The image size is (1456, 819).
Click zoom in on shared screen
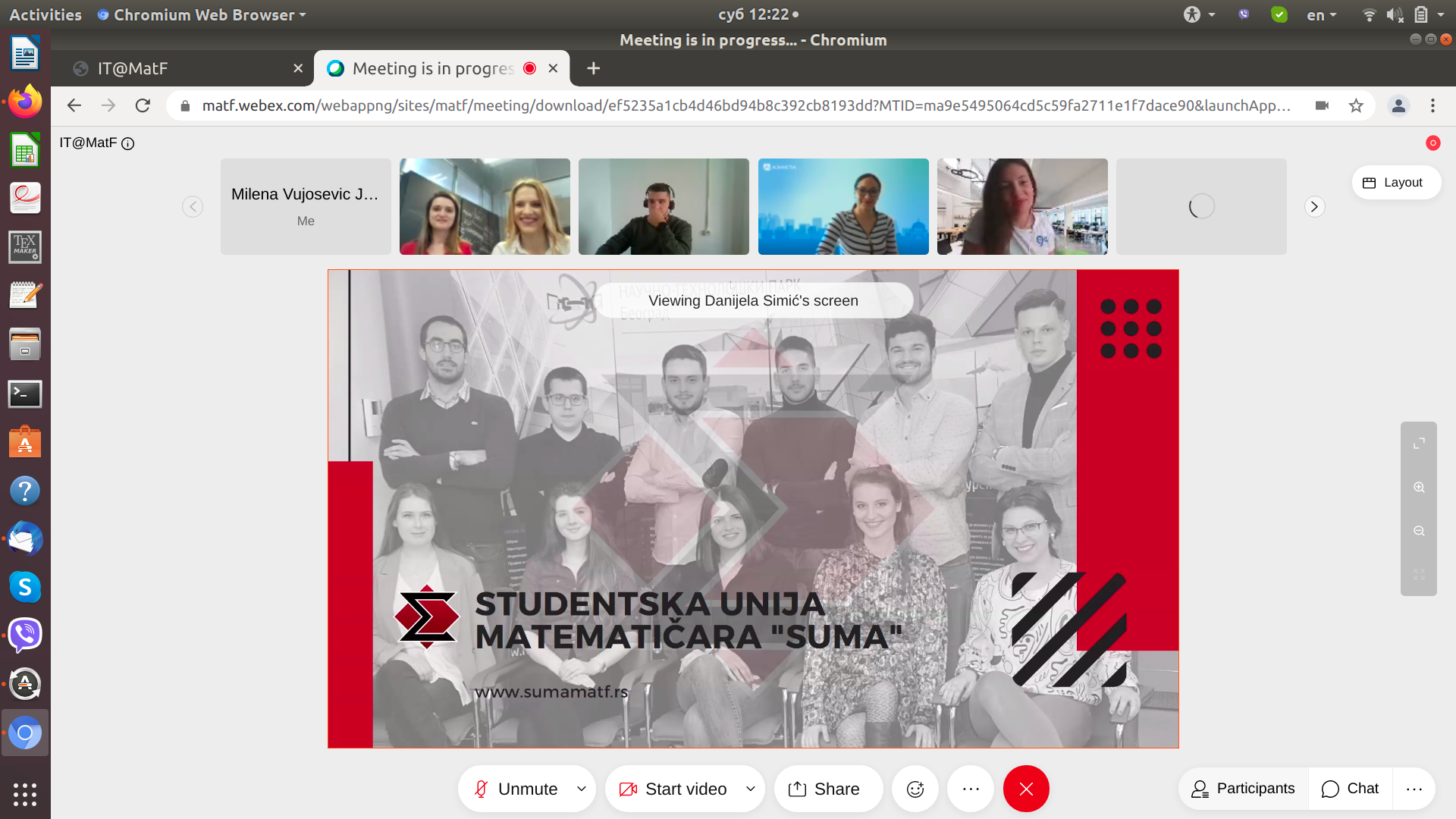tap(1419, 488)
